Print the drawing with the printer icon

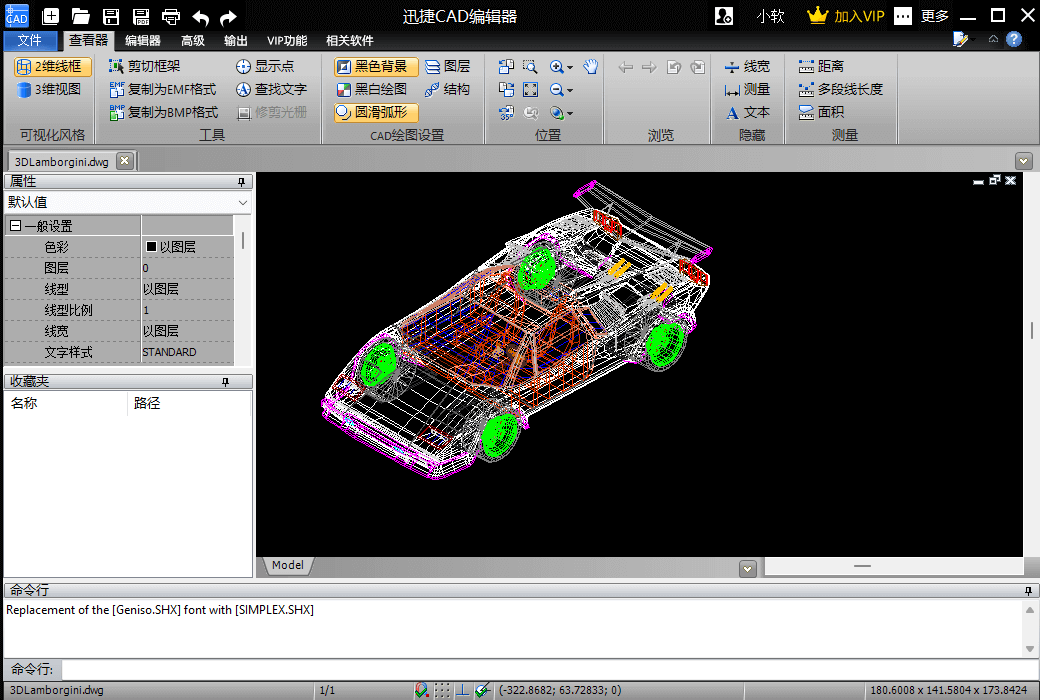[171, 17]
